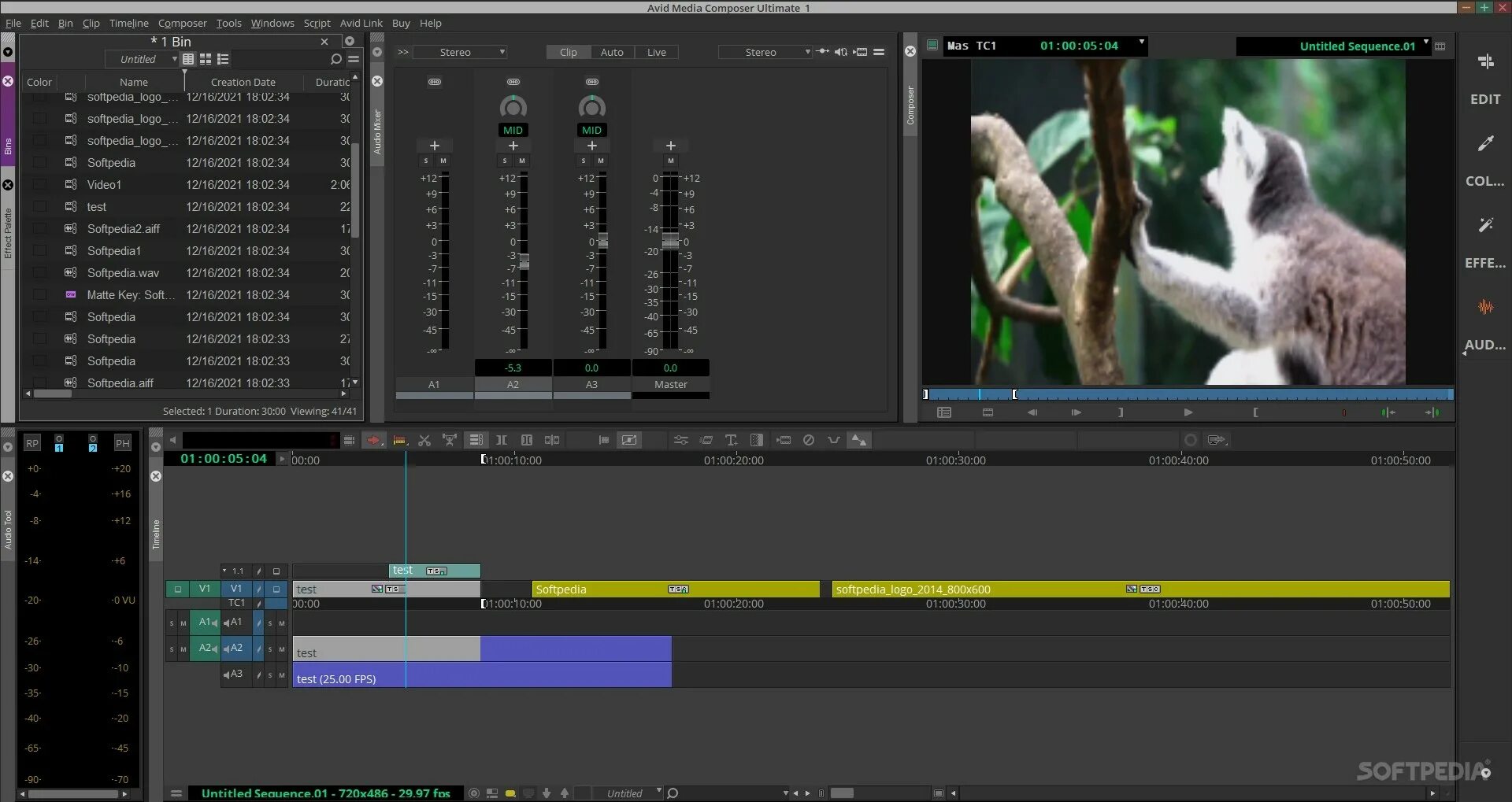Click the MID pan label on A2

click(513, 130)
